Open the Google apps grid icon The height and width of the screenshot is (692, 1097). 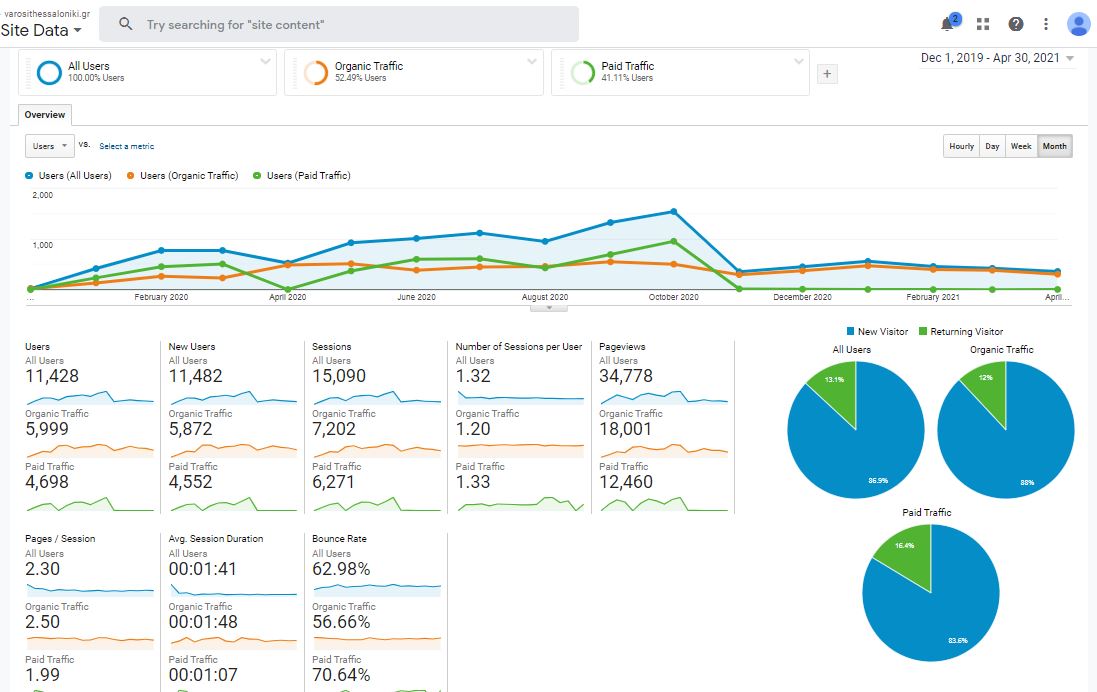pos(983,24)
